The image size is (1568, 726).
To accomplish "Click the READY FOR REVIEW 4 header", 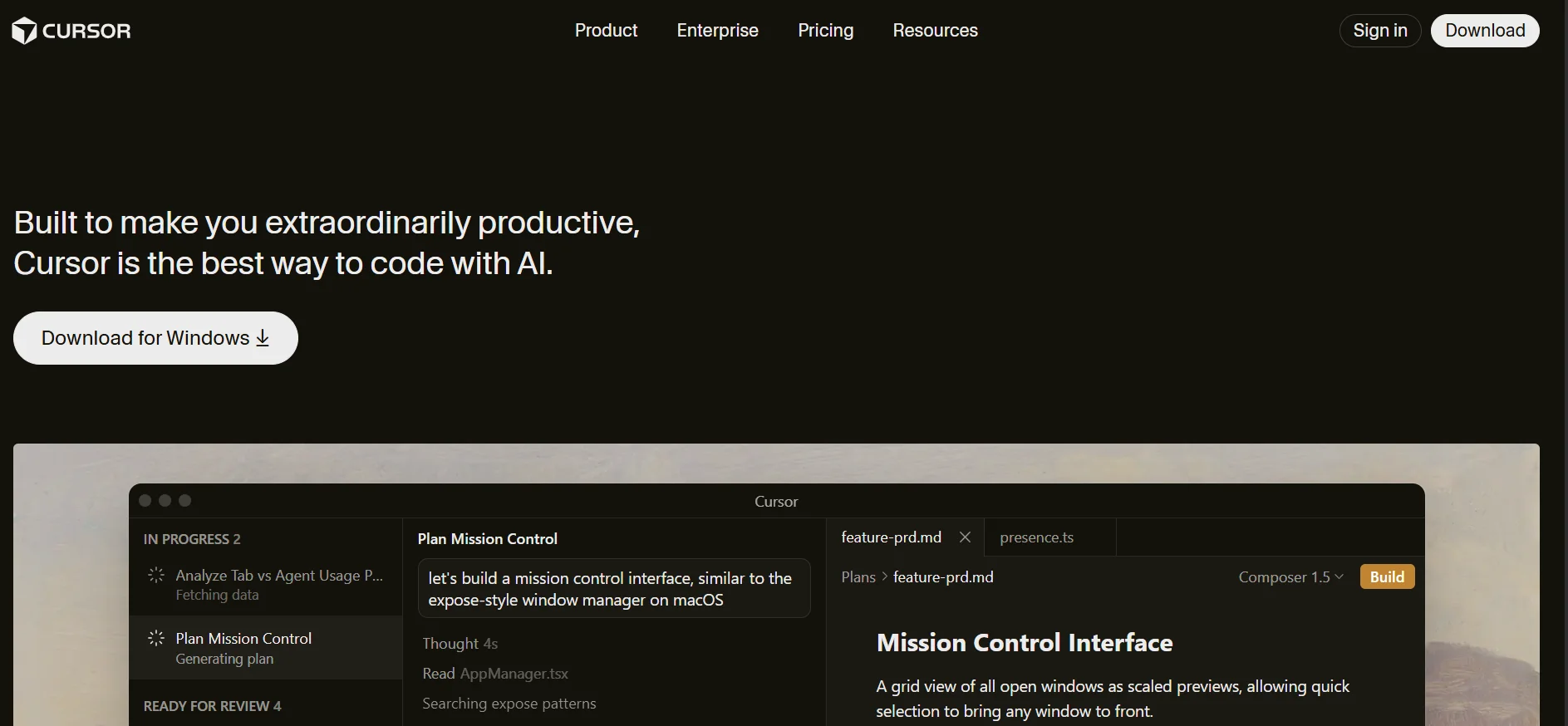I will click(212, 706).
